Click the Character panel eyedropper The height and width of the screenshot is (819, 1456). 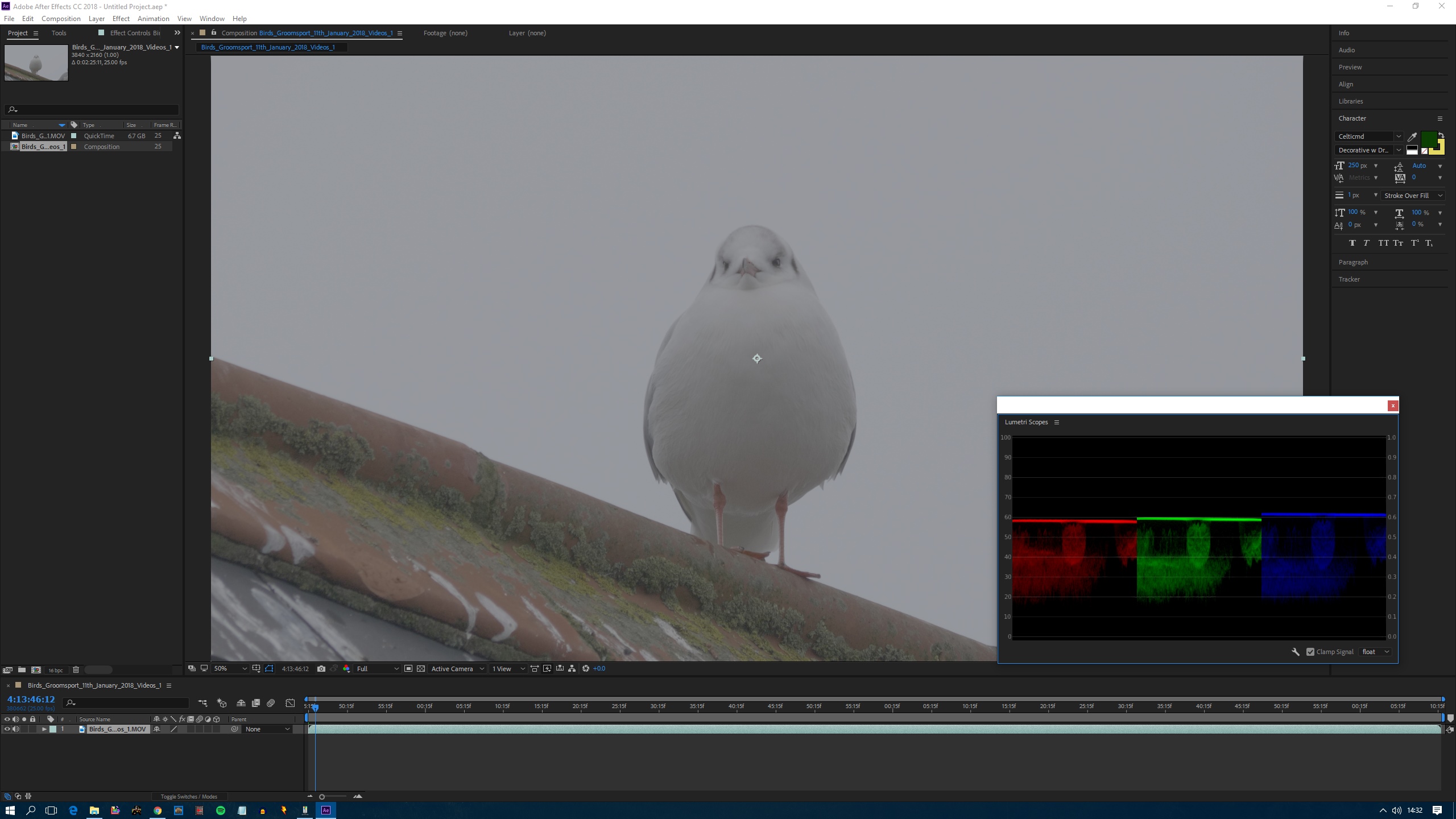(x=1412, y=136)
